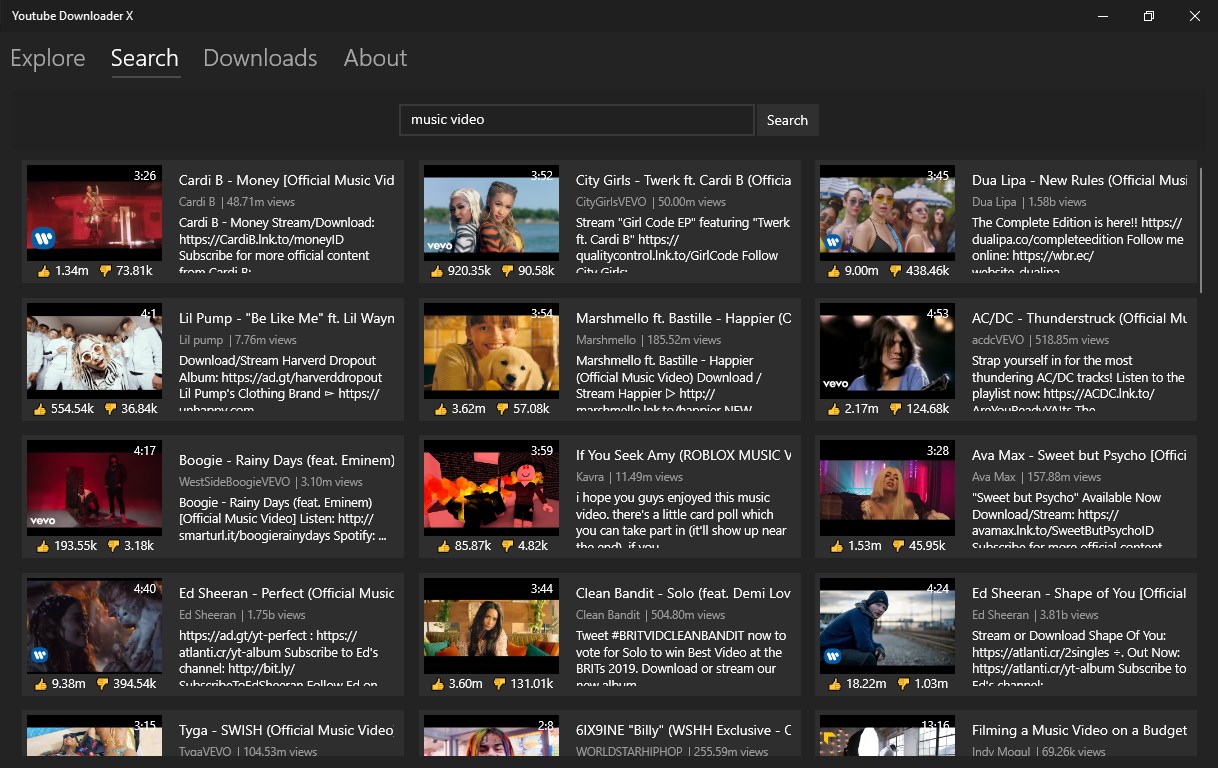The width and height of the screenshot is (1218, 768).
Task: Click dislike icon on Shape of You card
Action: [903, 684]
